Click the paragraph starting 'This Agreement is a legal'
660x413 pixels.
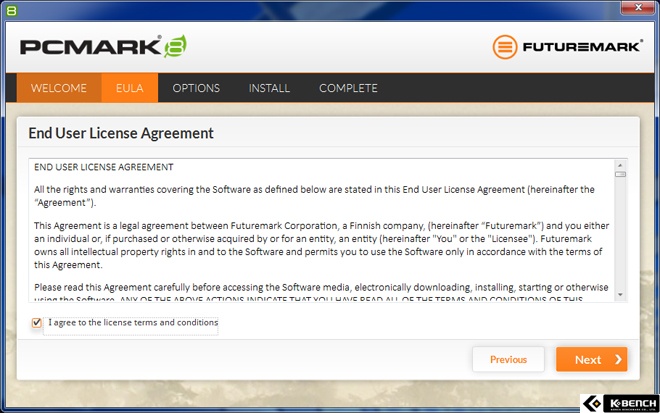click(322, 245)
